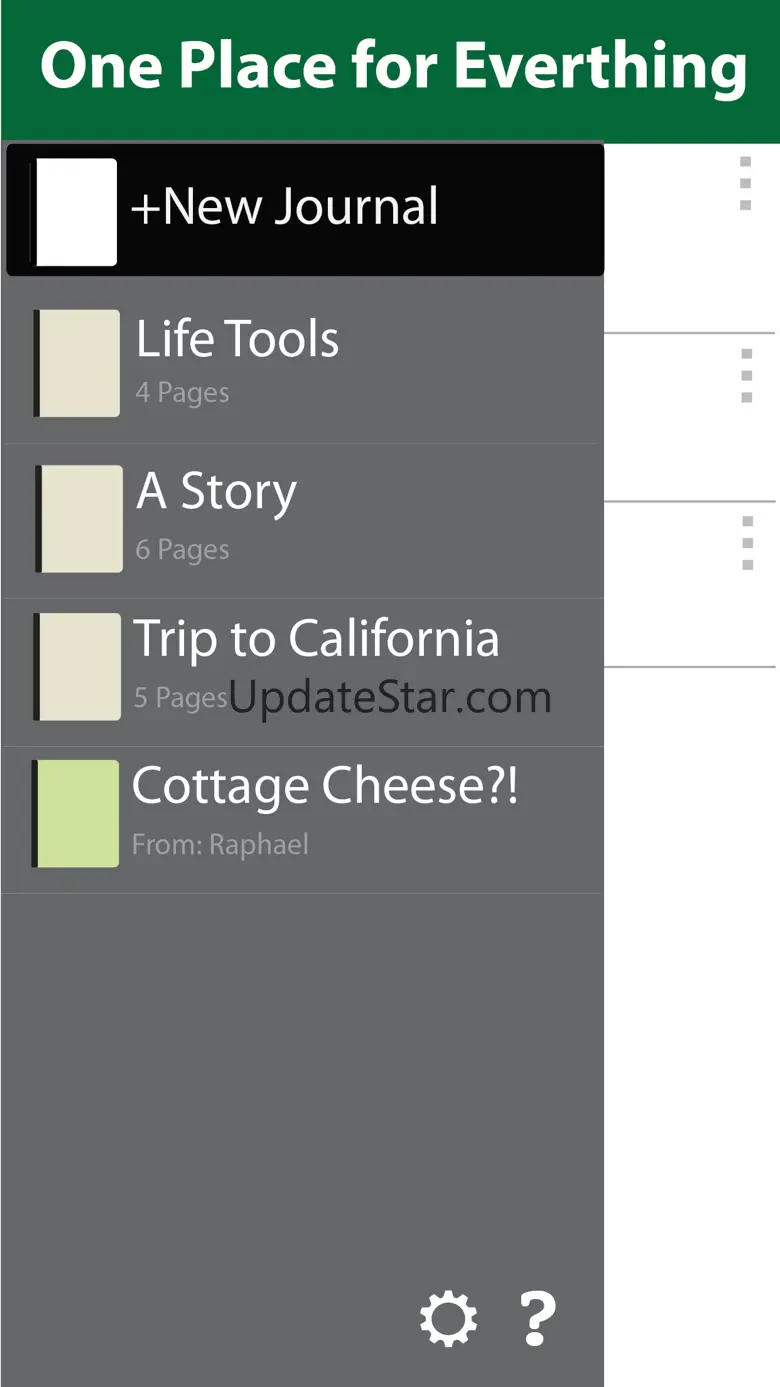780x1387 pixels.
Task: Open the topmost three-dot overflow menu
Action: point(745,184)
